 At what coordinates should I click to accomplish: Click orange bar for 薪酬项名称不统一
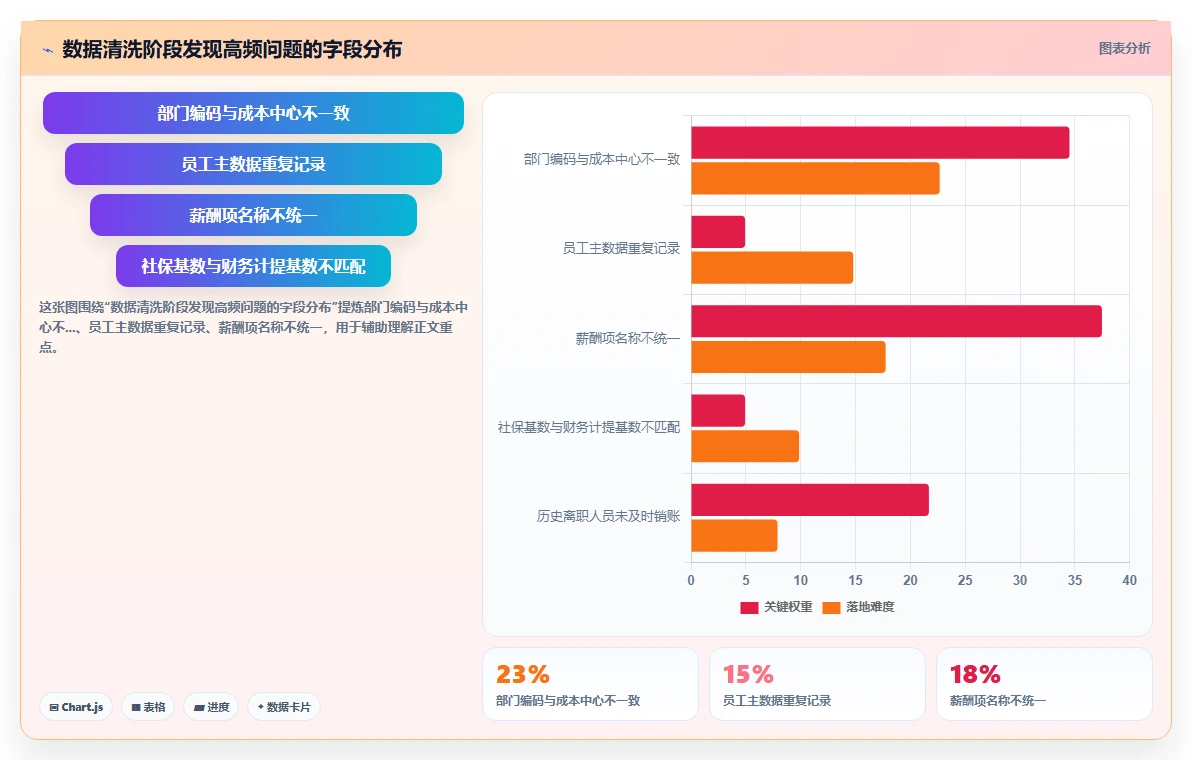click(x=788, y=357)
